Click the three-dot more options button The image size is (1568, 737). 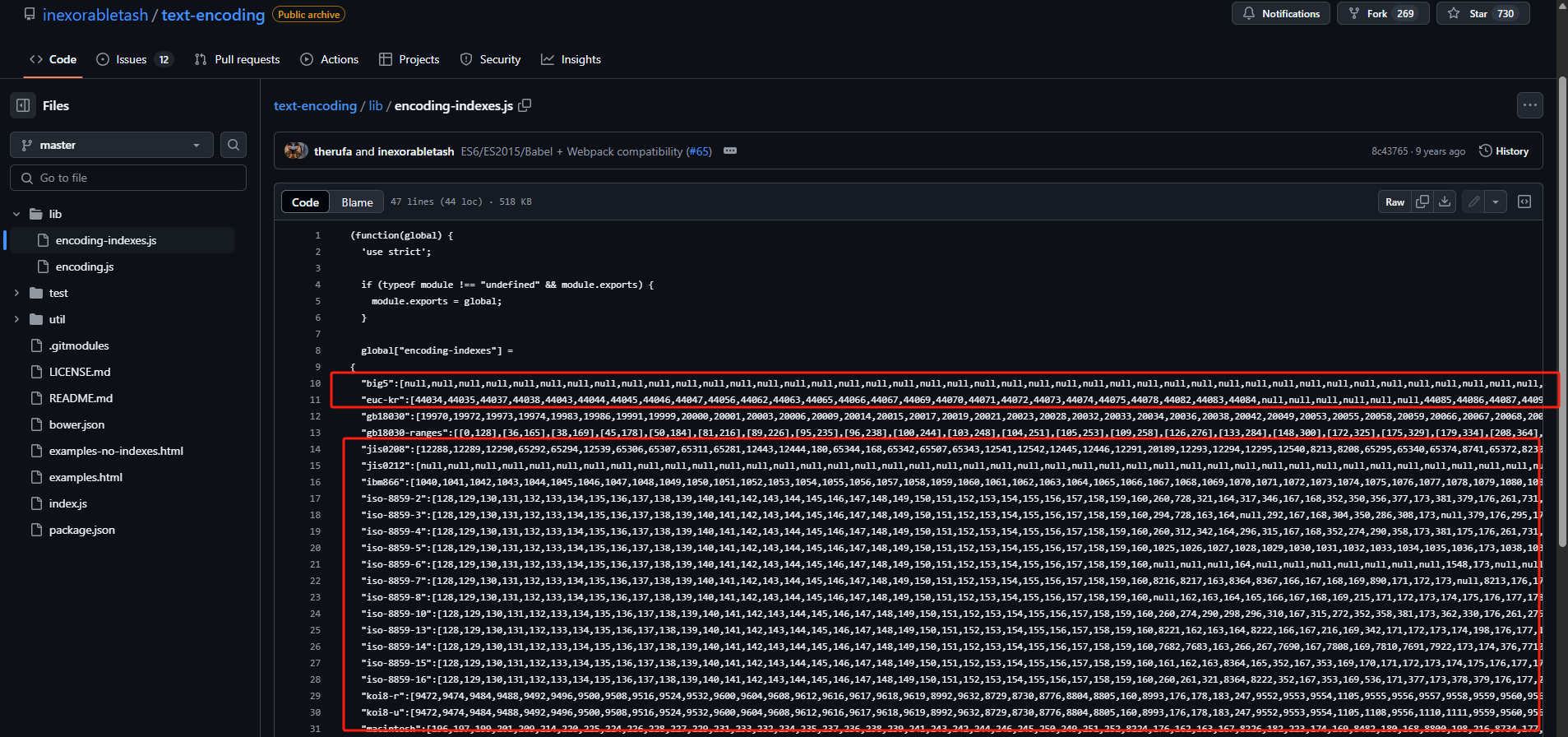[x=1529, y=105]
